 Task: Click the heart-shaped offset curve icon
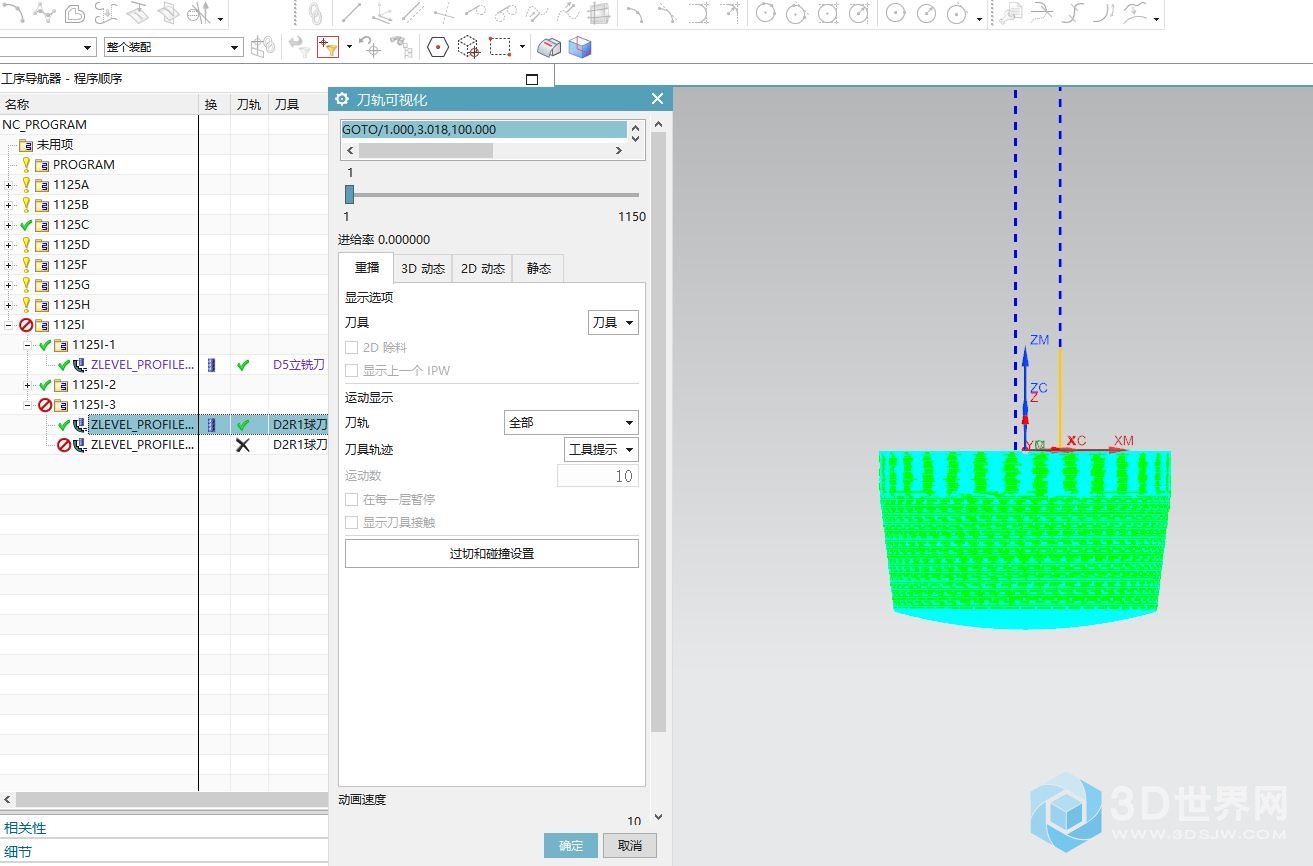click(x=75, y=13)
